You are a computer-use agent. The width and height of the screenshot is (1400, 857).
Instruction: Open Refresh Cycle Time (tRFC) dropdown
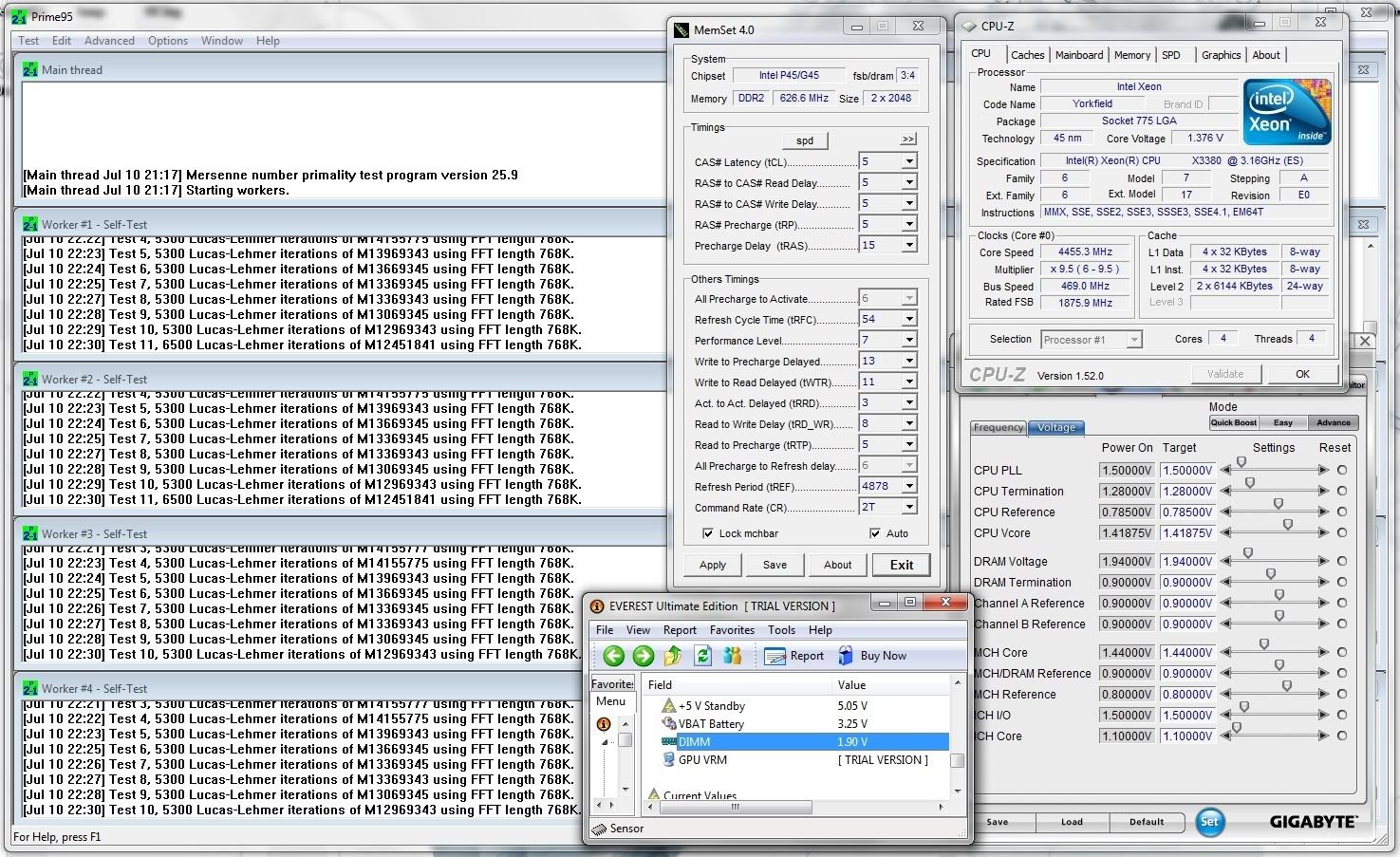pos(909,319)
